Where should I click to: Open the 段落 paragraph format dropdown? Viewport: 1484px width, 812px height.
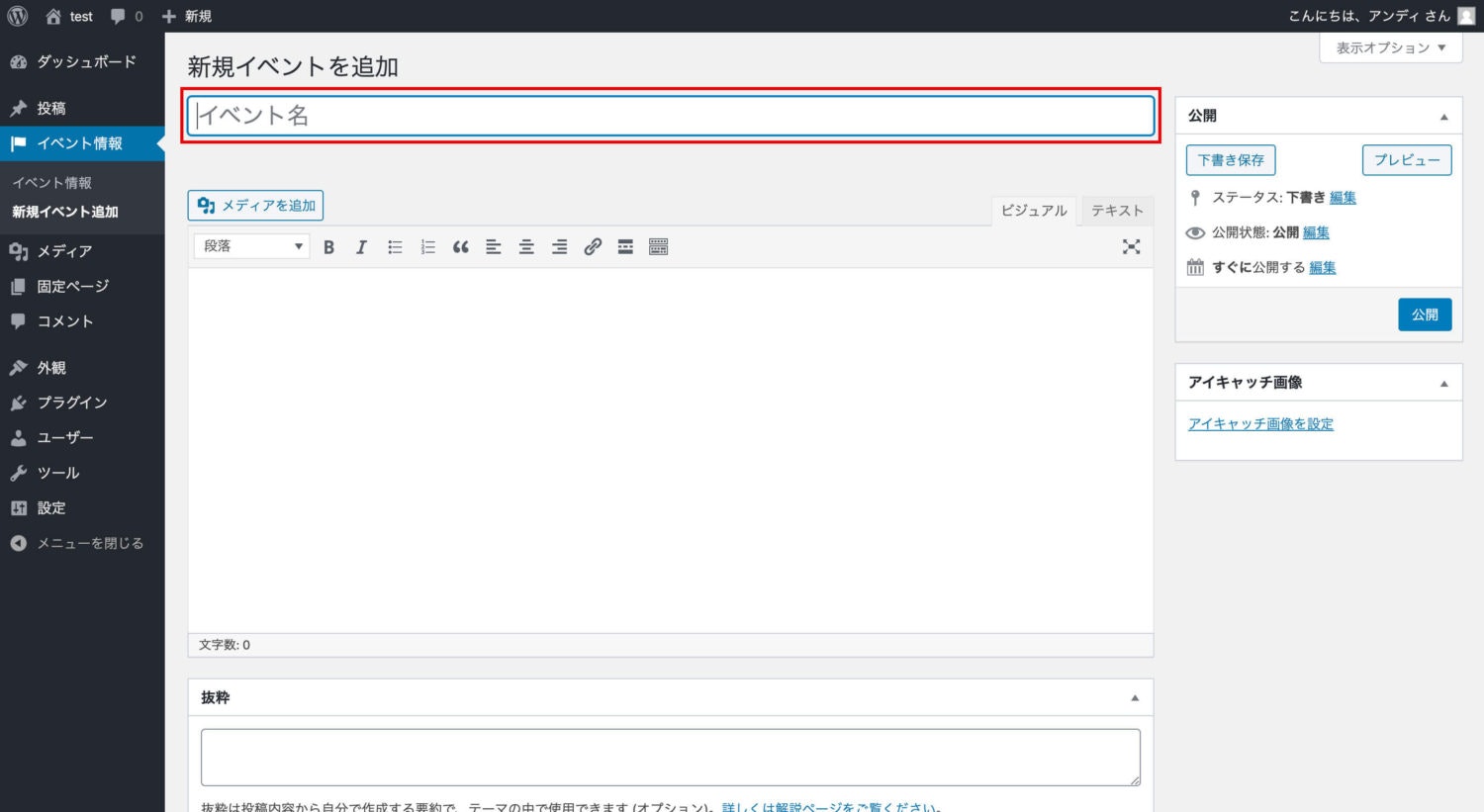(x=252, y=246)
